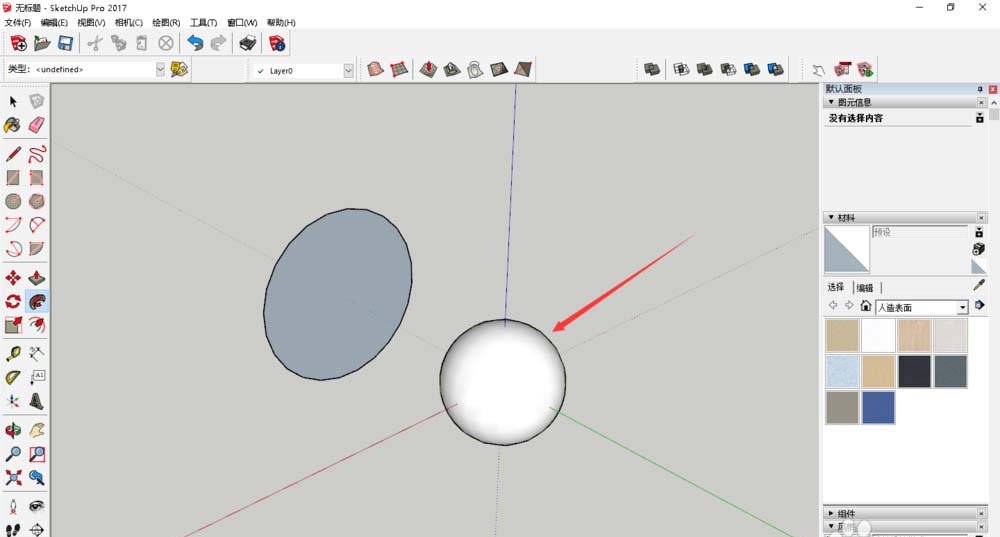Activate the highlighted Follow Me tool
The image size is (1000, 537).
[37, 301]
